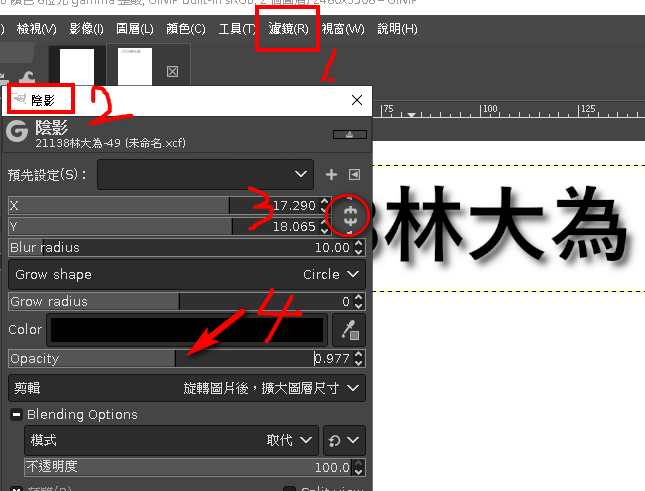Expand the 剪輯 clipping dropdown

[x=186, y=387]
